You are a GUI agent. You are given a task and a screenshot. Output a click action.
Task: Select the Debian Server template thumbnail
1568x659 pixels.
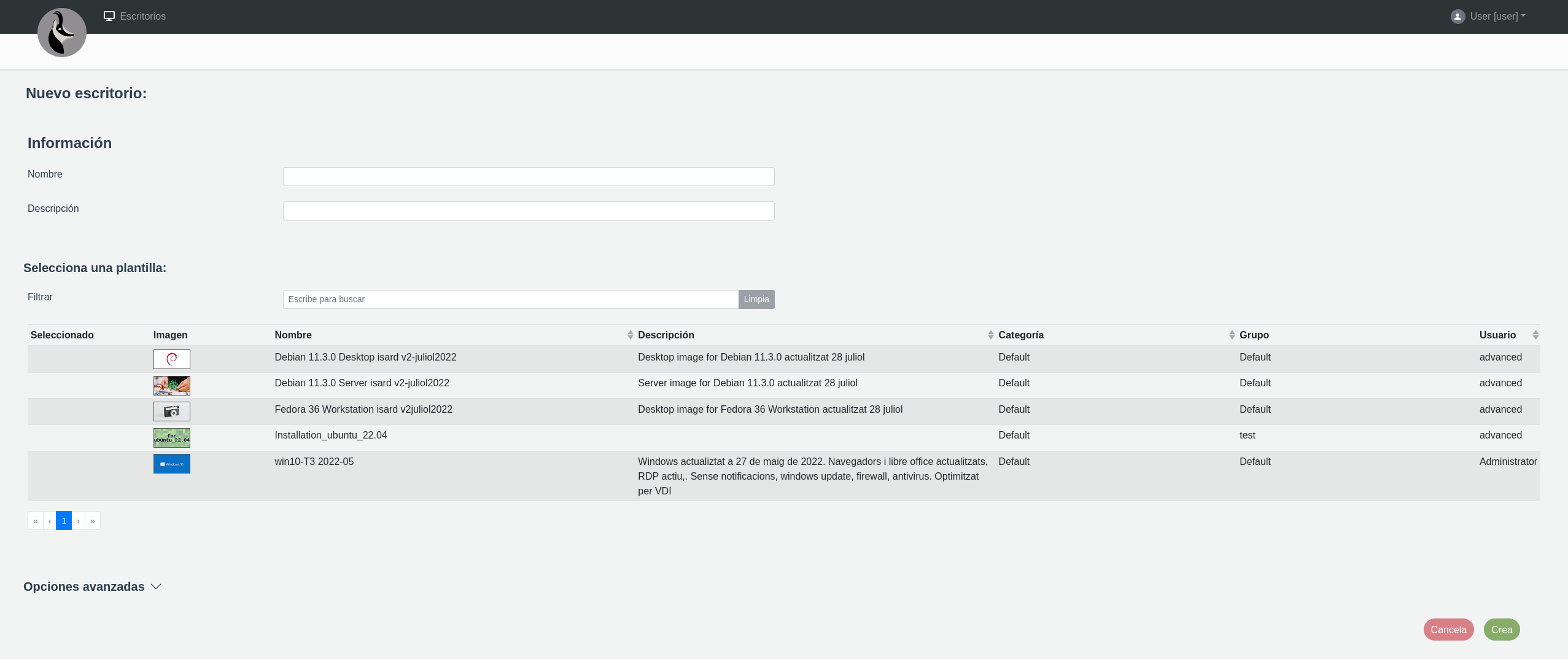(172, 386)
